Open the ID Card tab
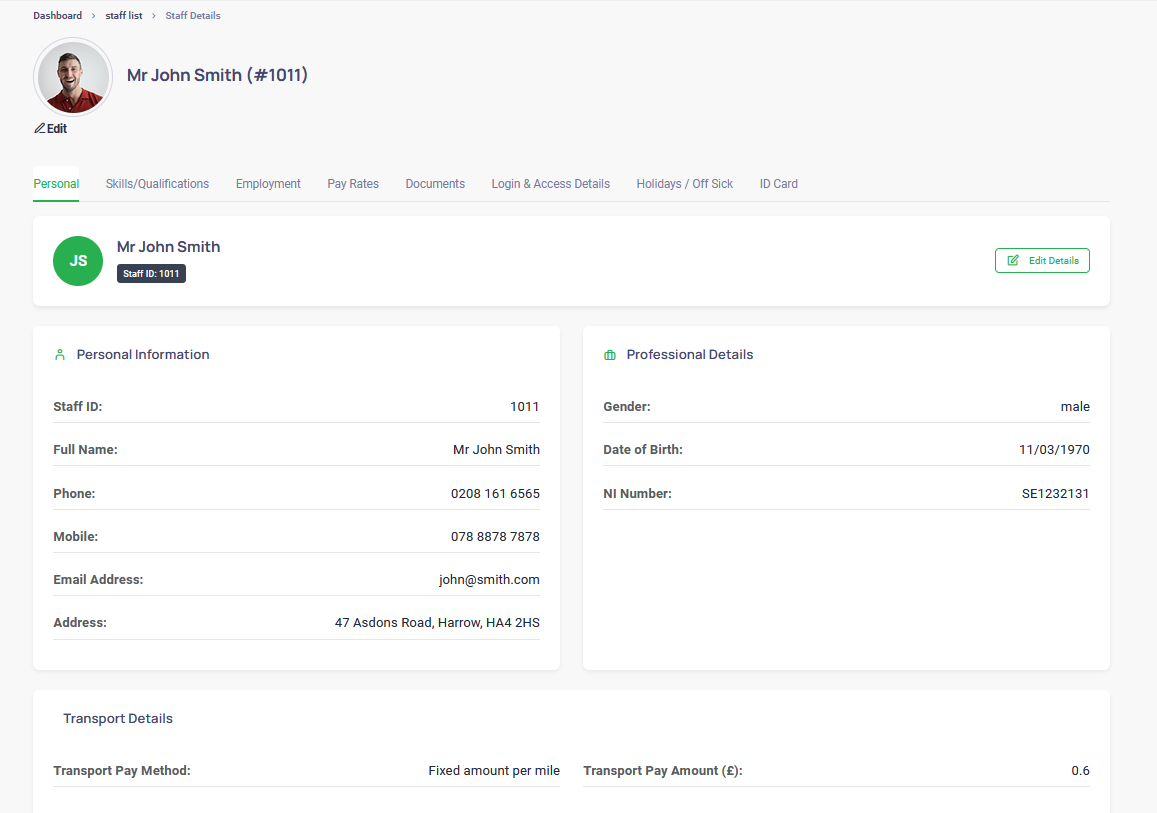The width and height of the screenshot is (1157, 813). 778,183
